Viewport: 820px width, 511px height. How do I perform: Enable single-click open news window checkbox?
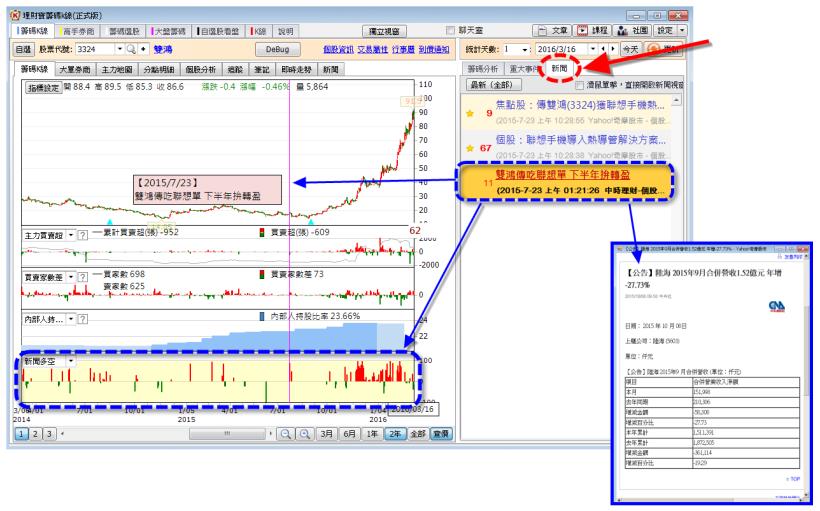[579, 85]
